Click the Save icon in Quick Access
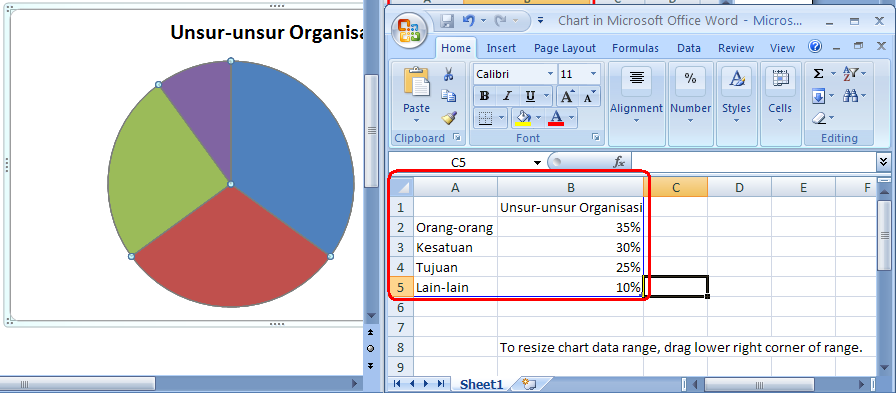The width and height of the screenshot is (896, 393). tap(447, 21)
